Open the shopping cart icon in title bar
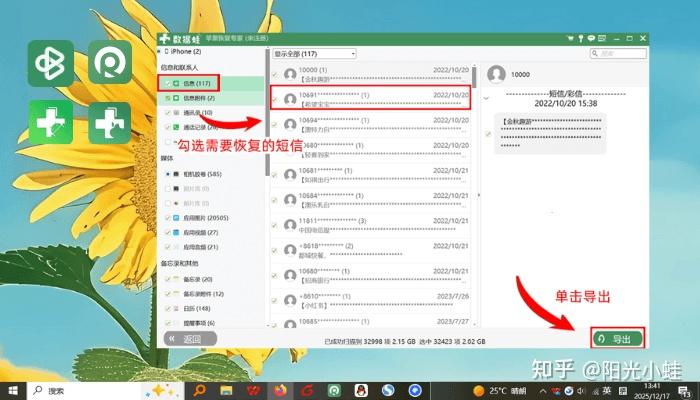Screen dimensions: 700x400 coord(570,38)
